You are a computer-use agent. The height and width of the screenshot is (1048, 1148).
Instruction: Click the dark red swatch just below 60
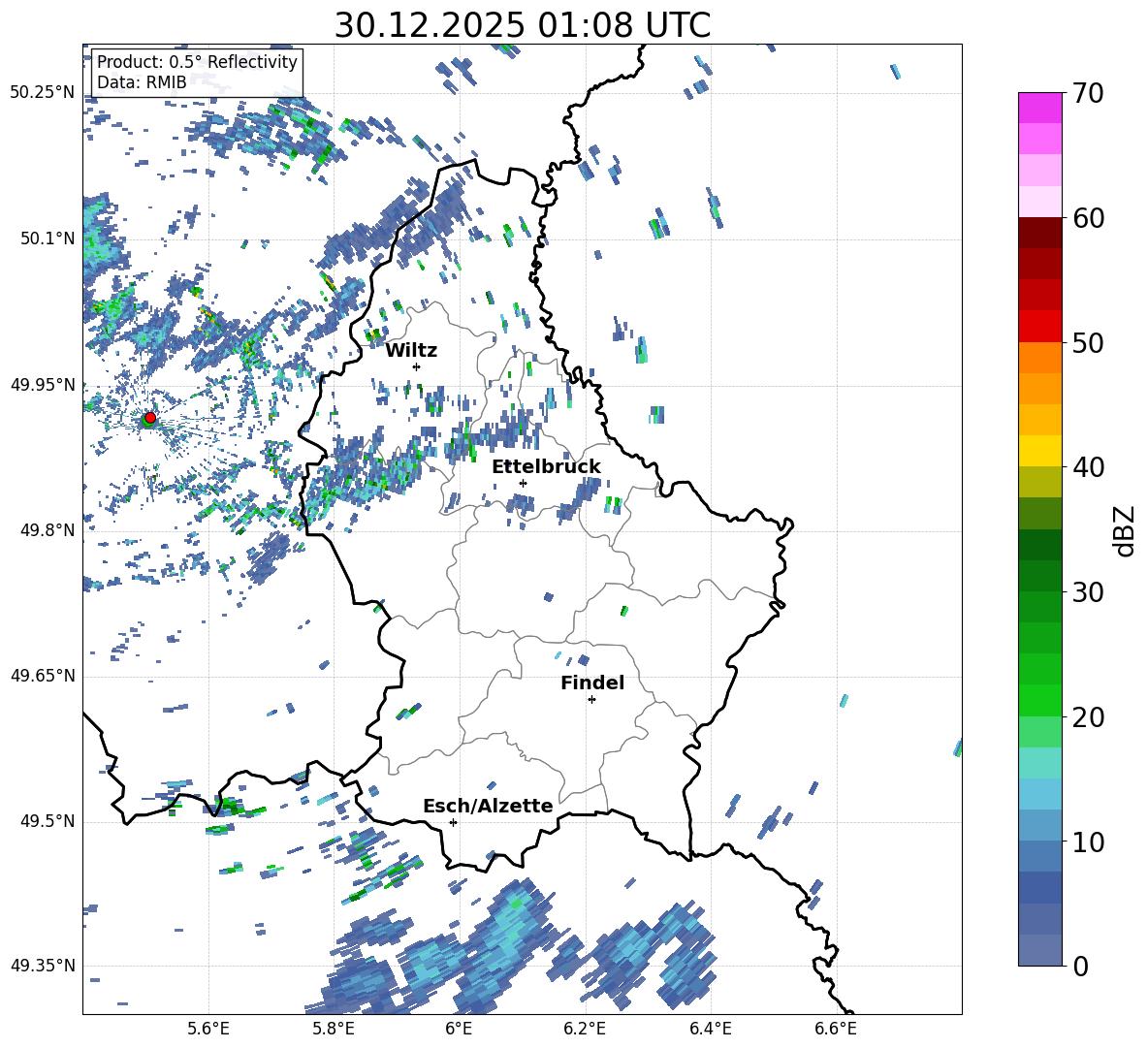(1040, 234)
